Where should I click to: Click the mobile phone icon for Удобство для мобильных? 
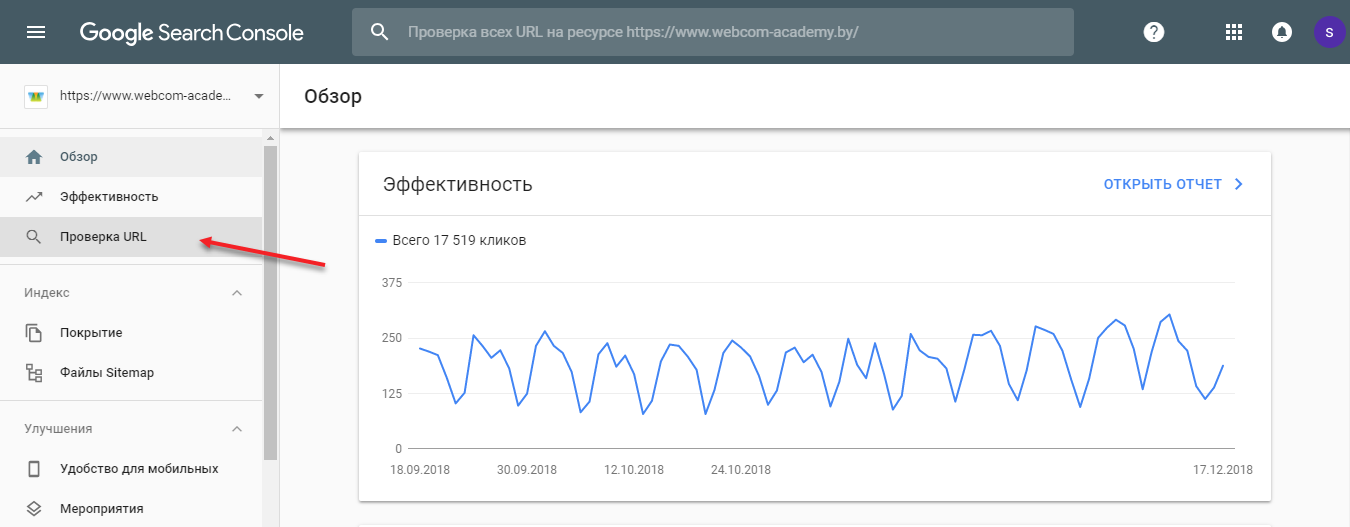click(34, 469)
